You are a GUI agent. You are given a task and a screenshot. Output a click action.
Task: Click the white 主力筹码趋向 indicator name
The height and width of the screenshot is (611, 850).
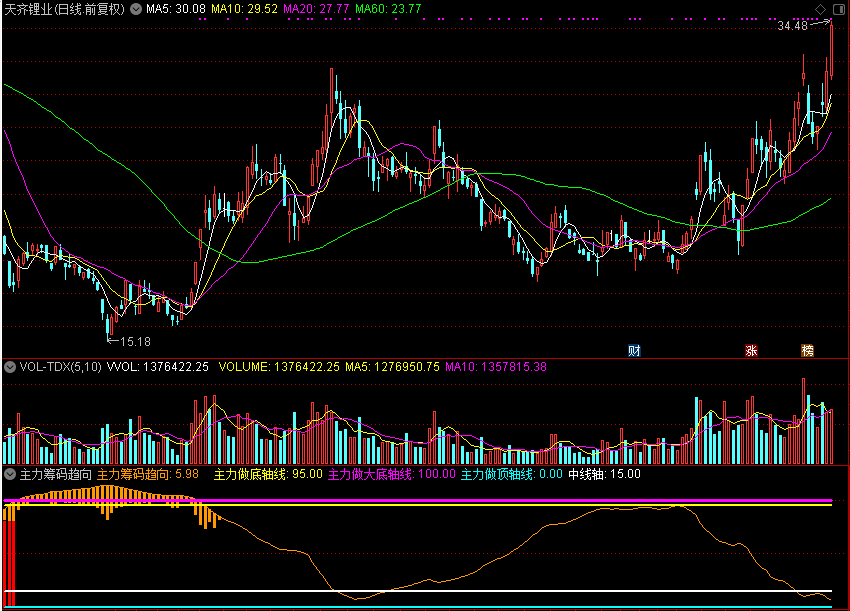coord(56,474)
